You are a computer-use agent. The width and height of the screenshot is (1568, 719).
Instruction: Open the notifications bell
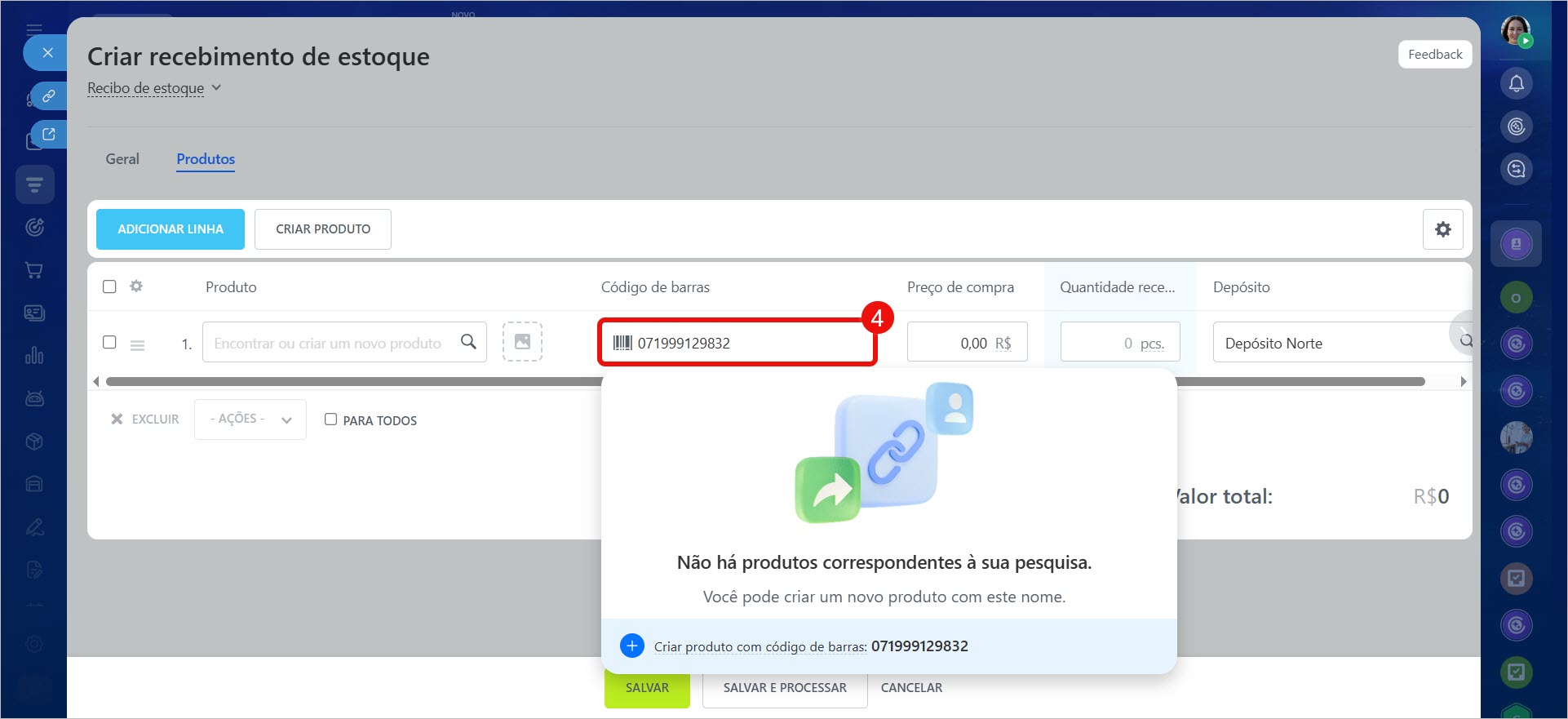pos(1516,83)
